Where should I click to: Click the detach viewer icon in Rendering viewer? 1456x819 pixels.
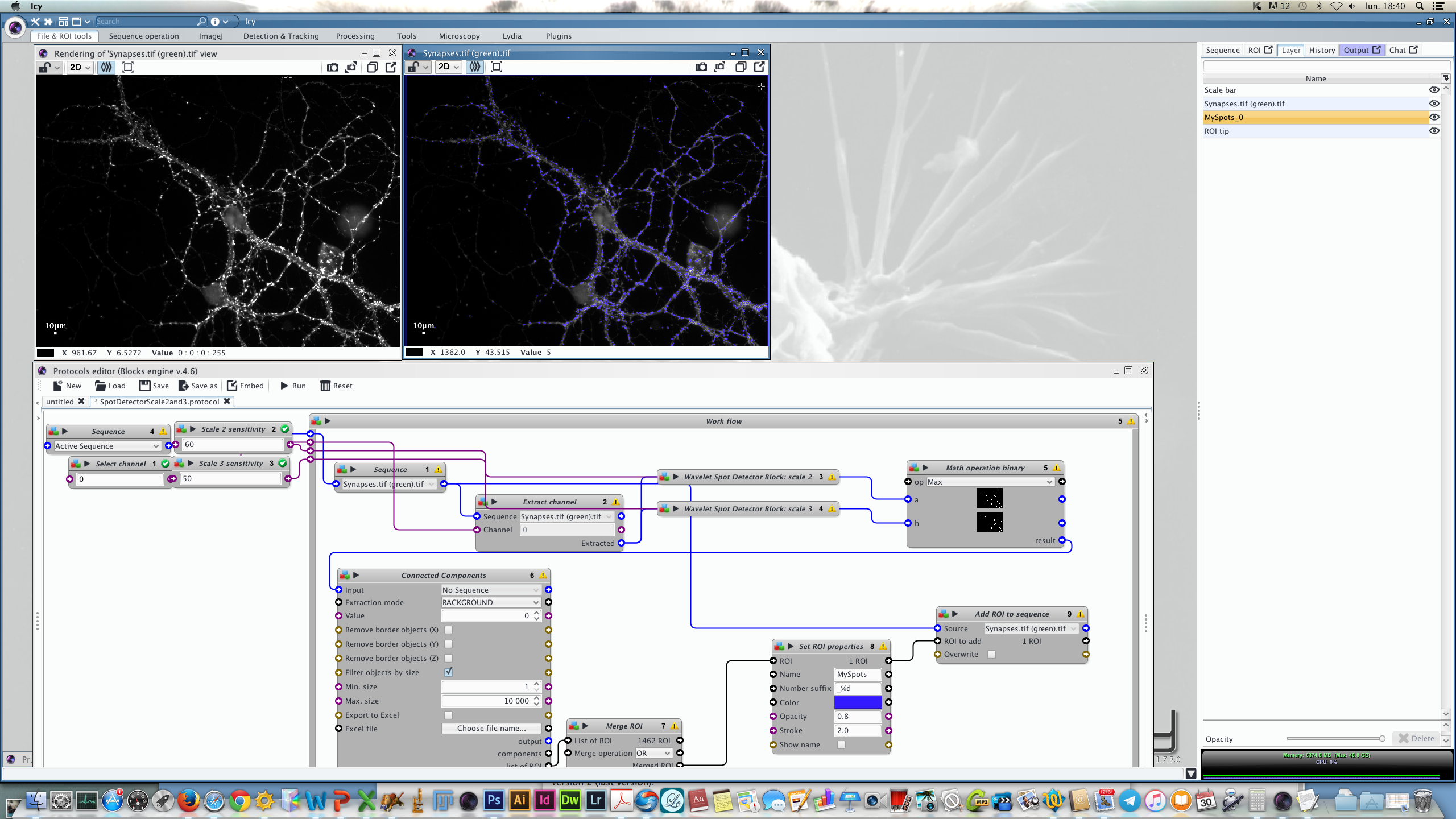tap(391, 67)
